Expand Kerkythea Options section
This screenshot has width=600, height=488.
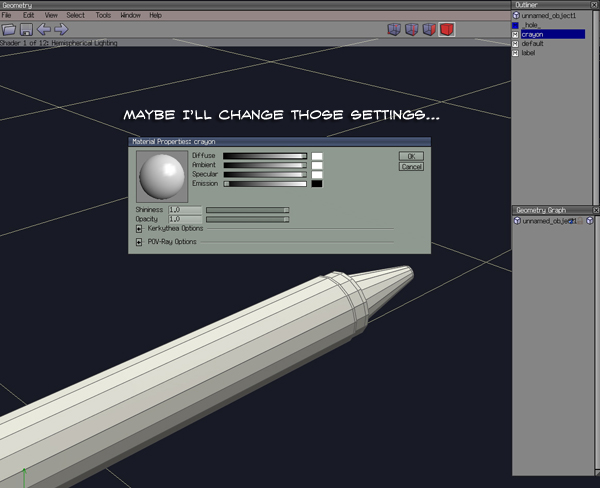(x=139, y=229)
